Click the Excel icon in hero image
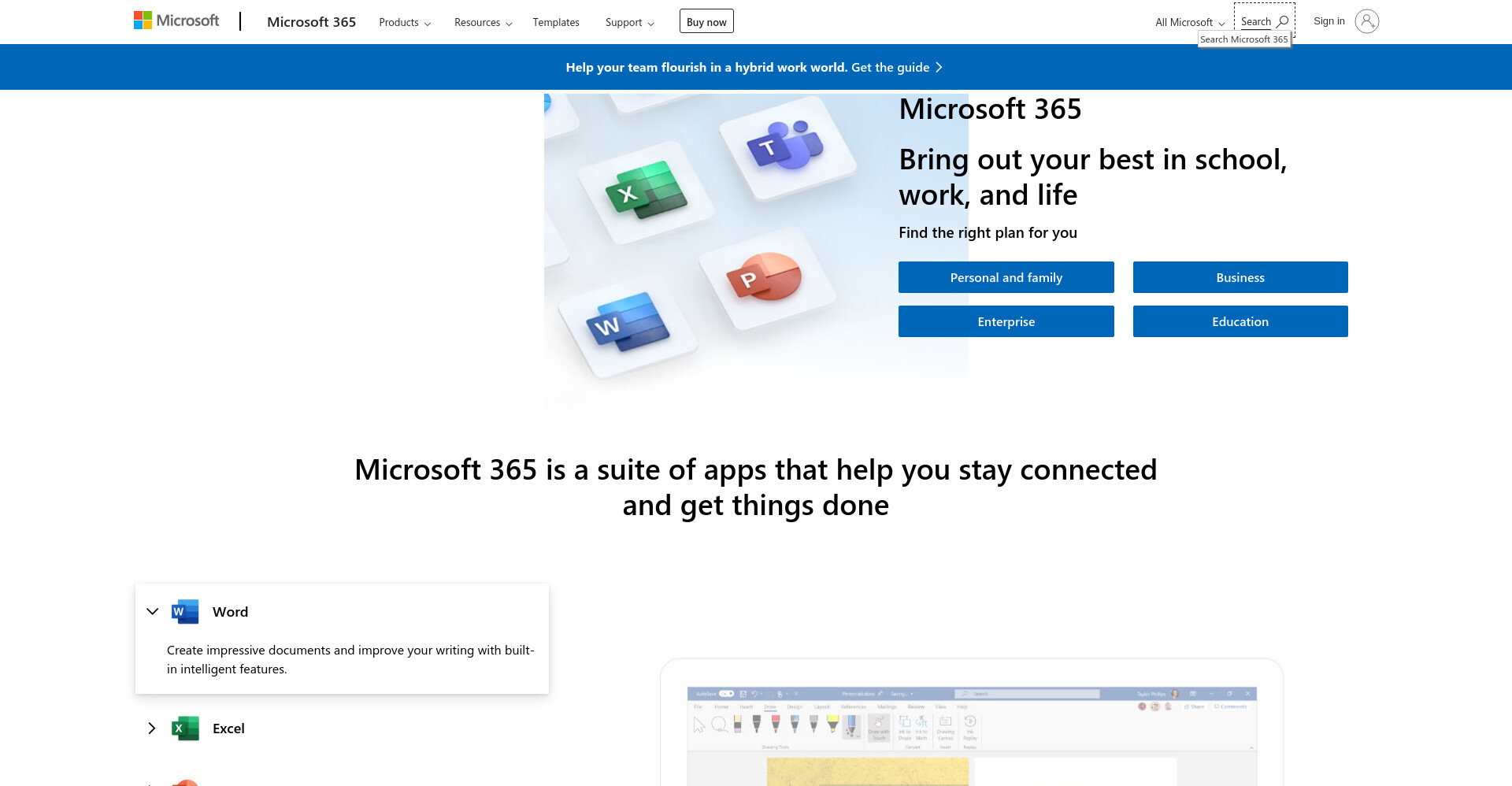This screenshot has width=1512, height=786. click(x=646, y=190)
